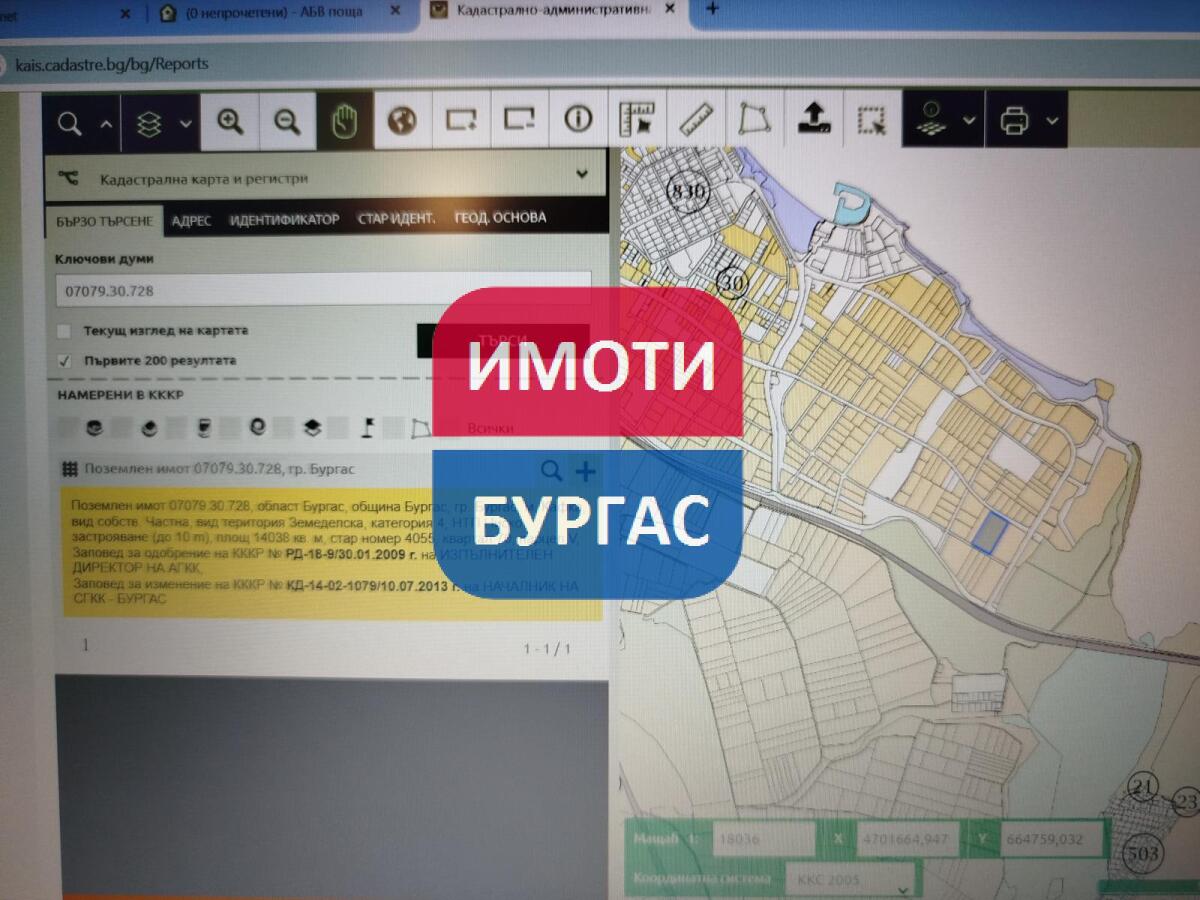Open the upload data tool
1200x900 pixels.
814,118
